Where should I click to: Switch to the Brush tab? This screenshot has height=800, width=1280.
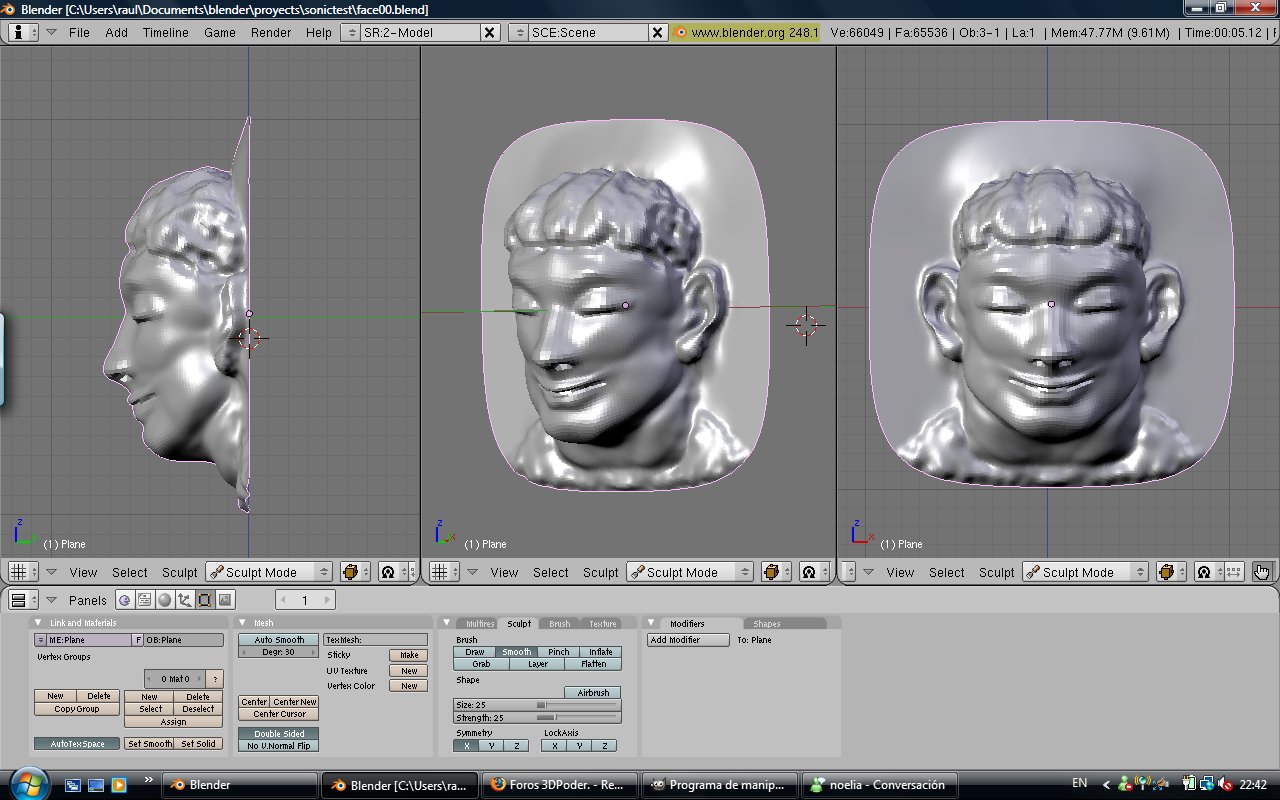pyautogui.click(x=559, y=624)
